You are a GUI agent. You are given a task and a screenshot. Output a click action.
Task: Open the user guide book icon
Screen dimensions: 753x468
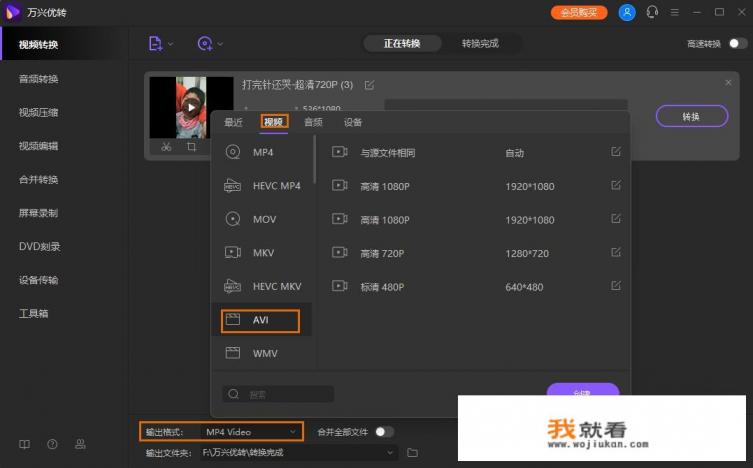tap(24, 444)
